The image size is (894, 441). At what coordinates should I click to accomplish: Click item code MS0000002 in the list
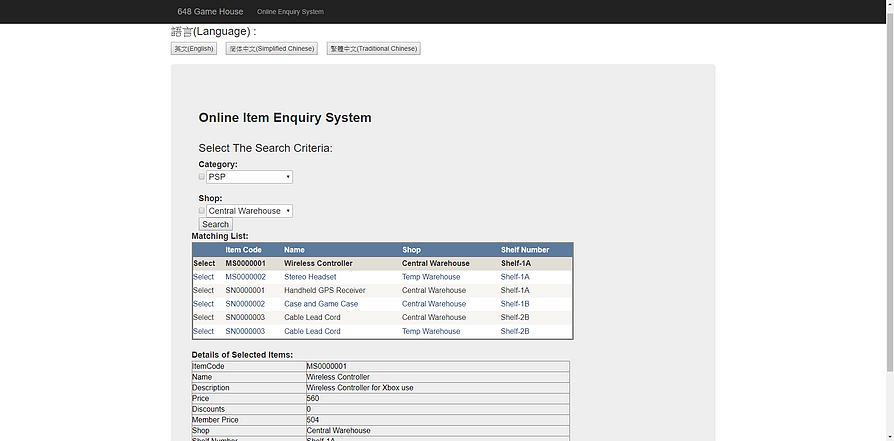pyautogui.click(x=245, y=277)
